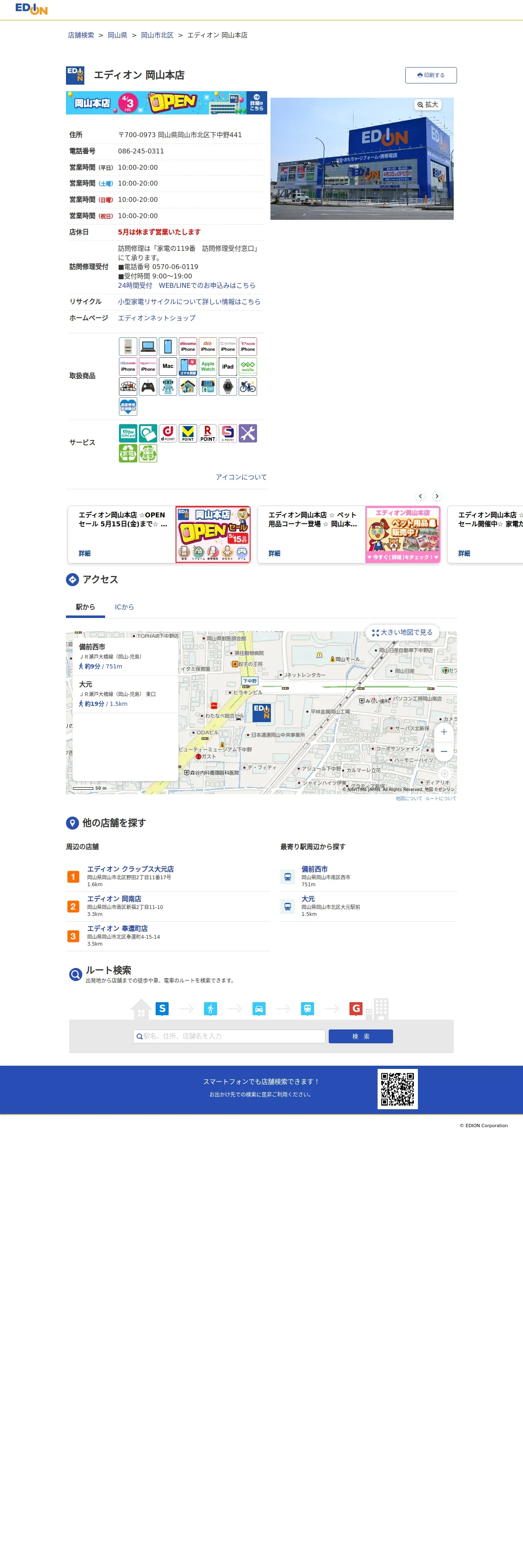Open the repair tools service icon

pos(248,434)
